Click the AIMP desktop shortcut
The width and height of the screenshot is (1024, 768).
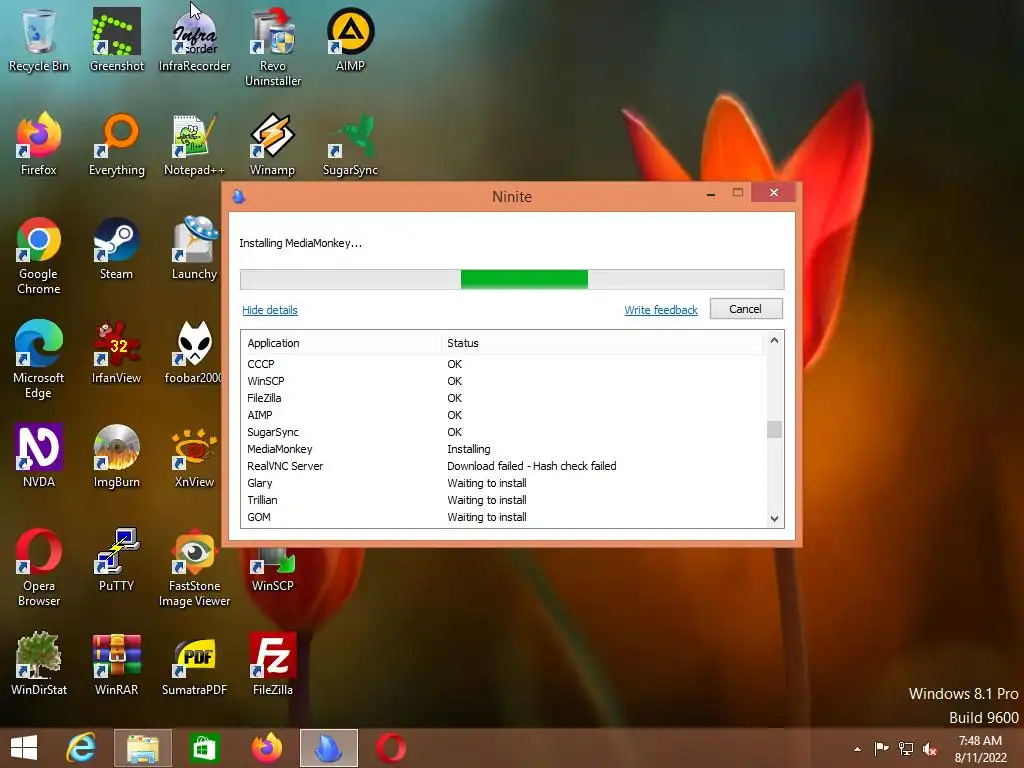point(351,39)
